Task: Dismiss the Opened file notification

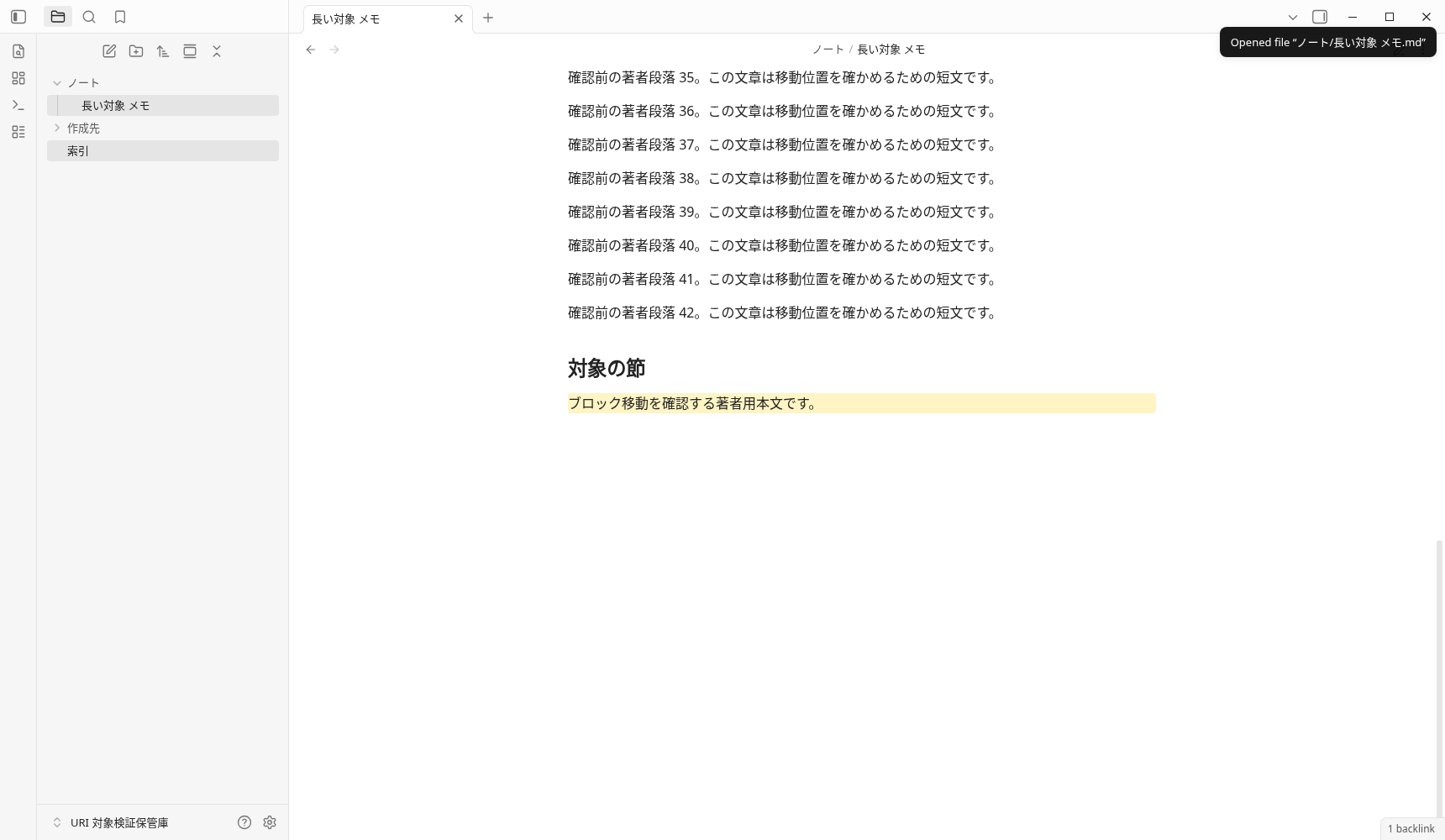Action: pos(1327,42)
